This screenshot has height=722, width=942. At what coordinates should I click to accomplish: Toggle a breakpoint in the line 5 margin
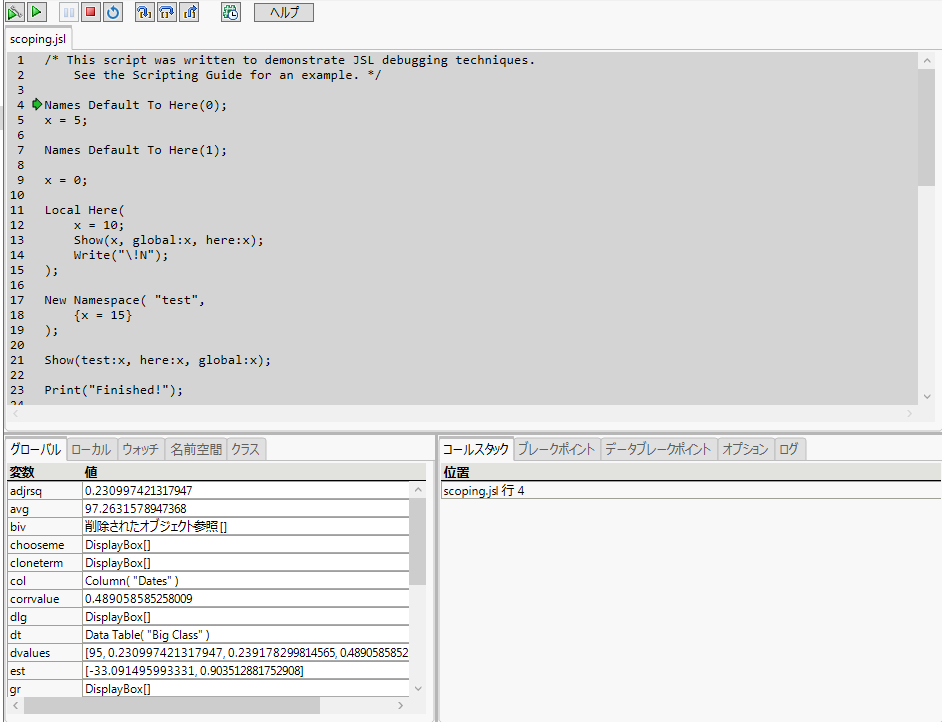[36, 120]
